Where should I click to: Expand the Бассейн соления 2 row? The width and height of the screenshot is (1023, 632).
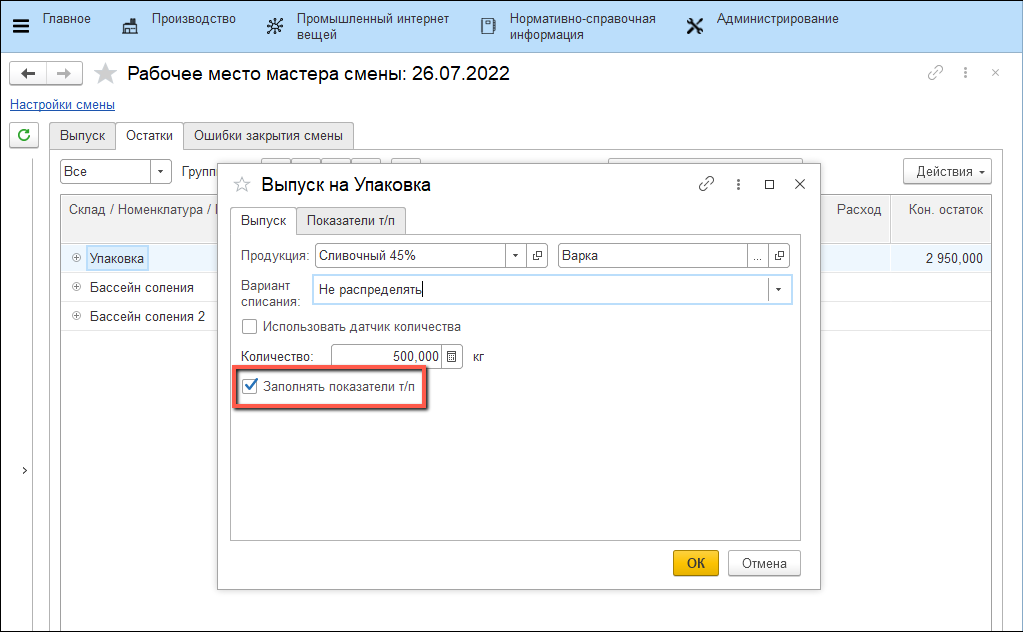coord(76,316)
